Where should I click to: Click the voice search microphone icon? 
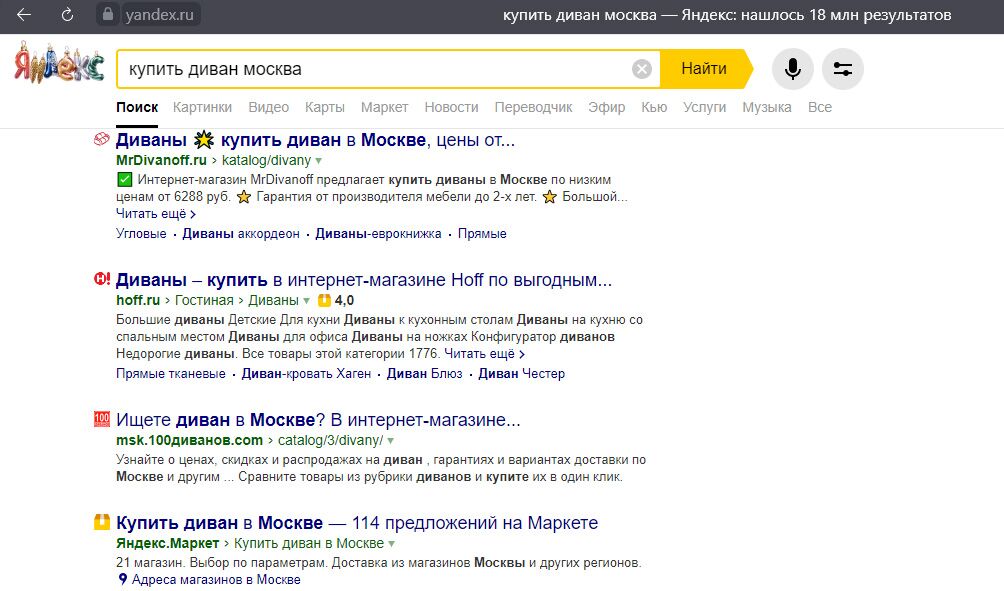point(792,69)
